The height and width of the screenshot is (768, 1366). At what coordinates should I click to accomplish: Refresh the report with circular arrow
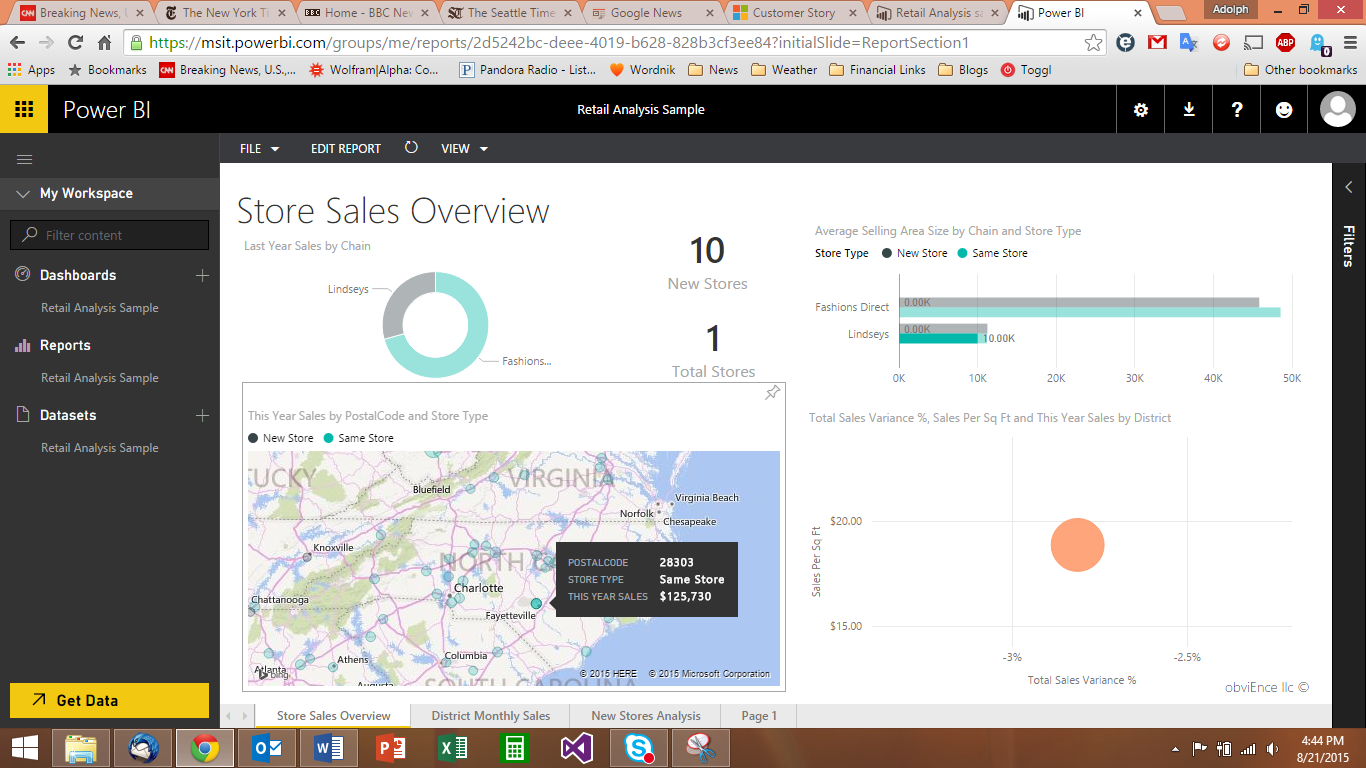(411, 148)
